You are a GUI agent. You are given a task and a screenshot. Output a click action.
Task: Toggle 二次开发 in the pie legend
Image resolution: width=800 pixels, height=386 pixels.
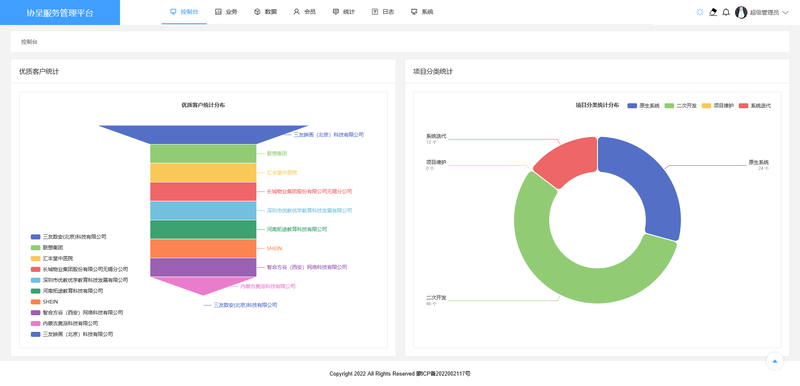click(681, 106)
